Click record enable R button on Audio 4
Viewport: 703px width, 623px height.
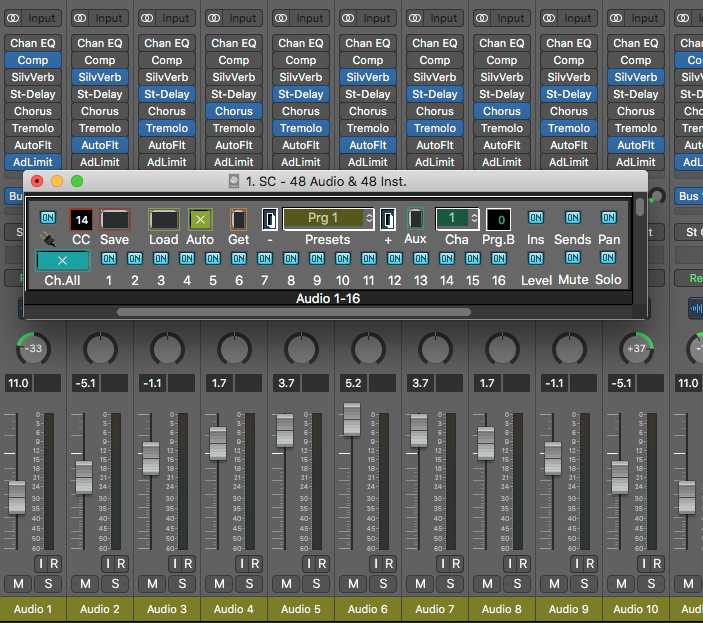click(255, 564)
